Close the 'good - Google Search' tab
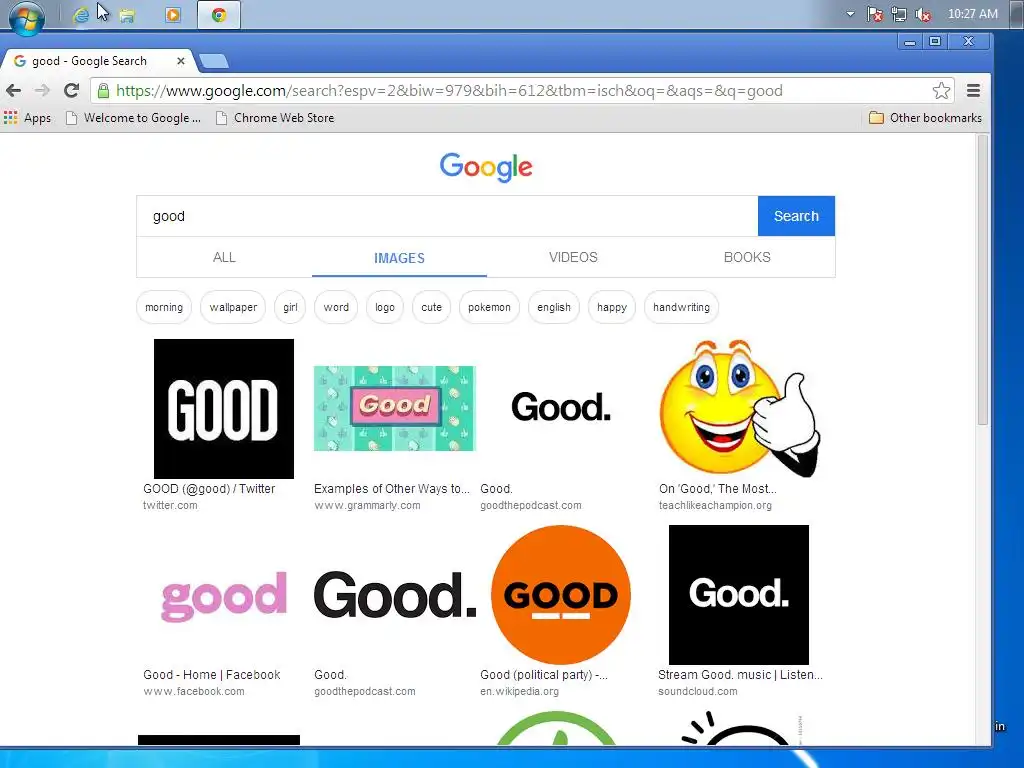Image resolution: width=1024 pixels, height=768 pixels. 181,61
